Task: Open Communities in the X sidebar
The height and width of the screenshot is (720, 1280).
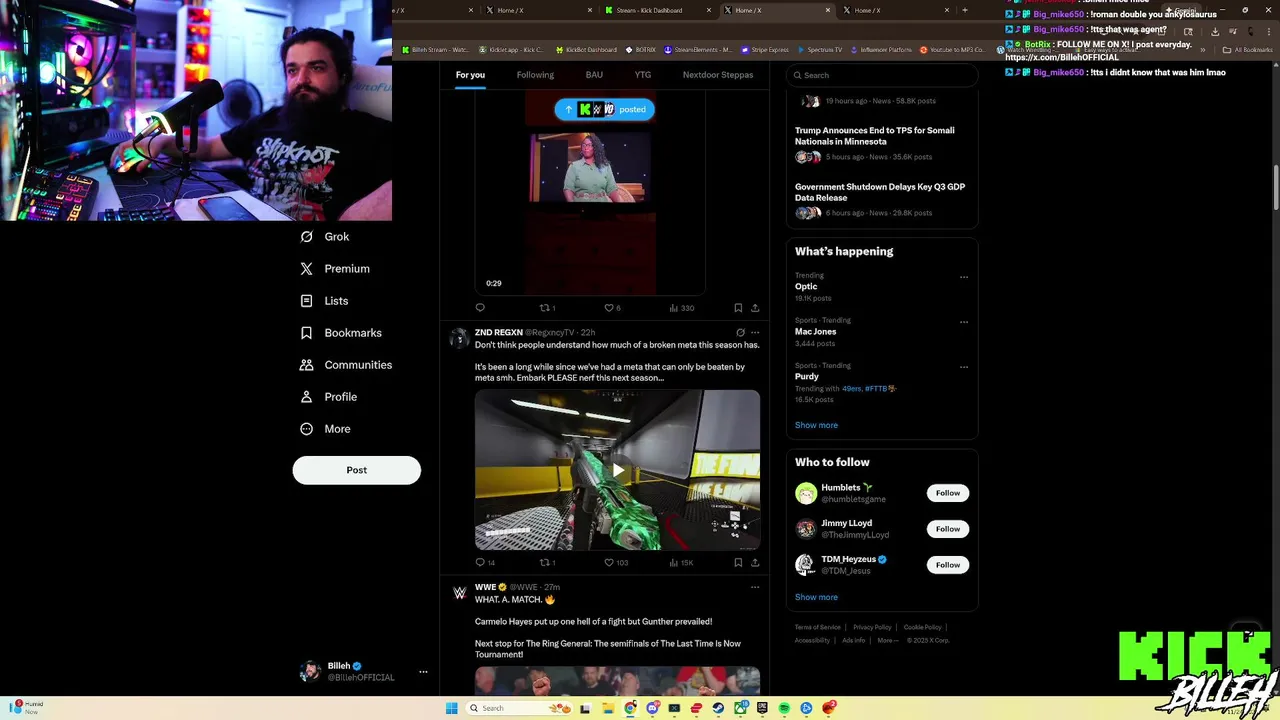Action: [345, 365]
